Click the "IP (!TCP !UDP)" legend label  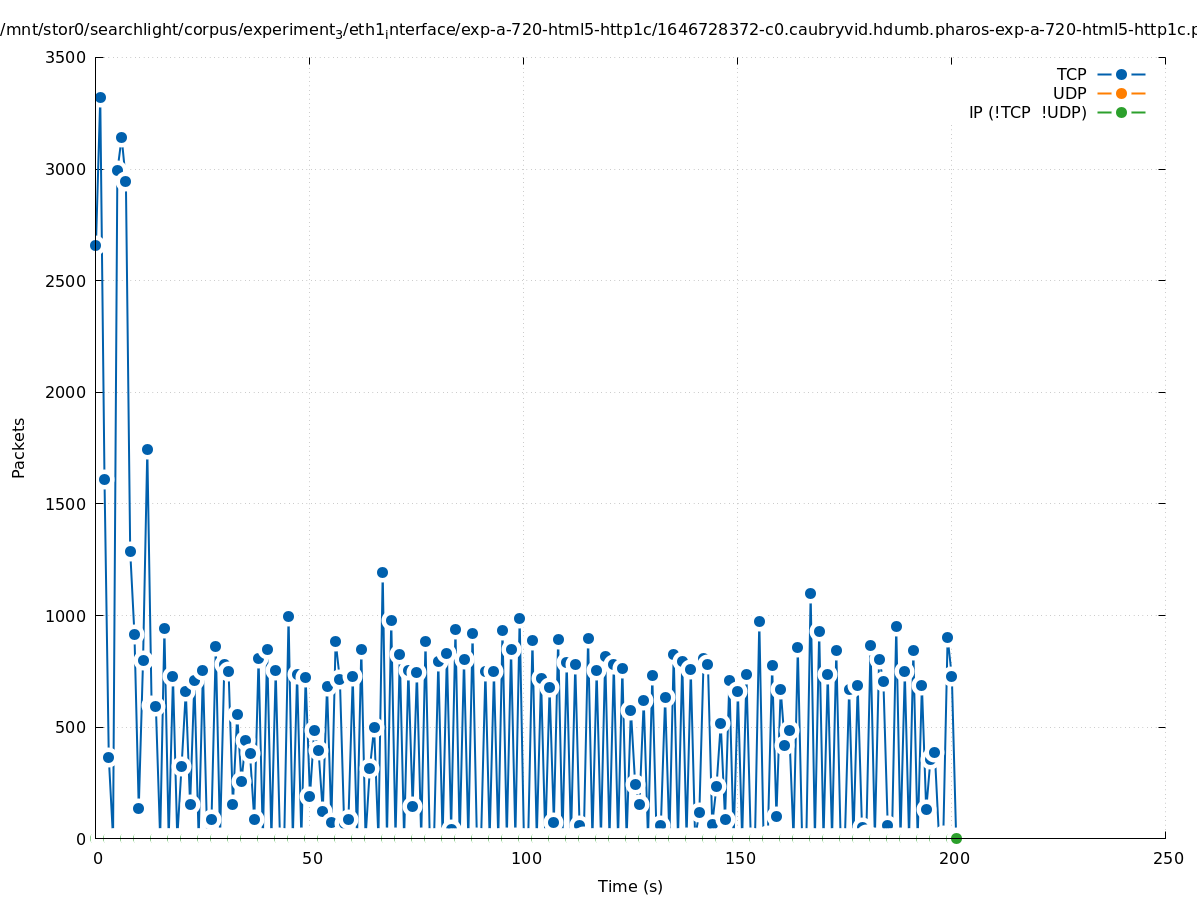coord(1027,112)
